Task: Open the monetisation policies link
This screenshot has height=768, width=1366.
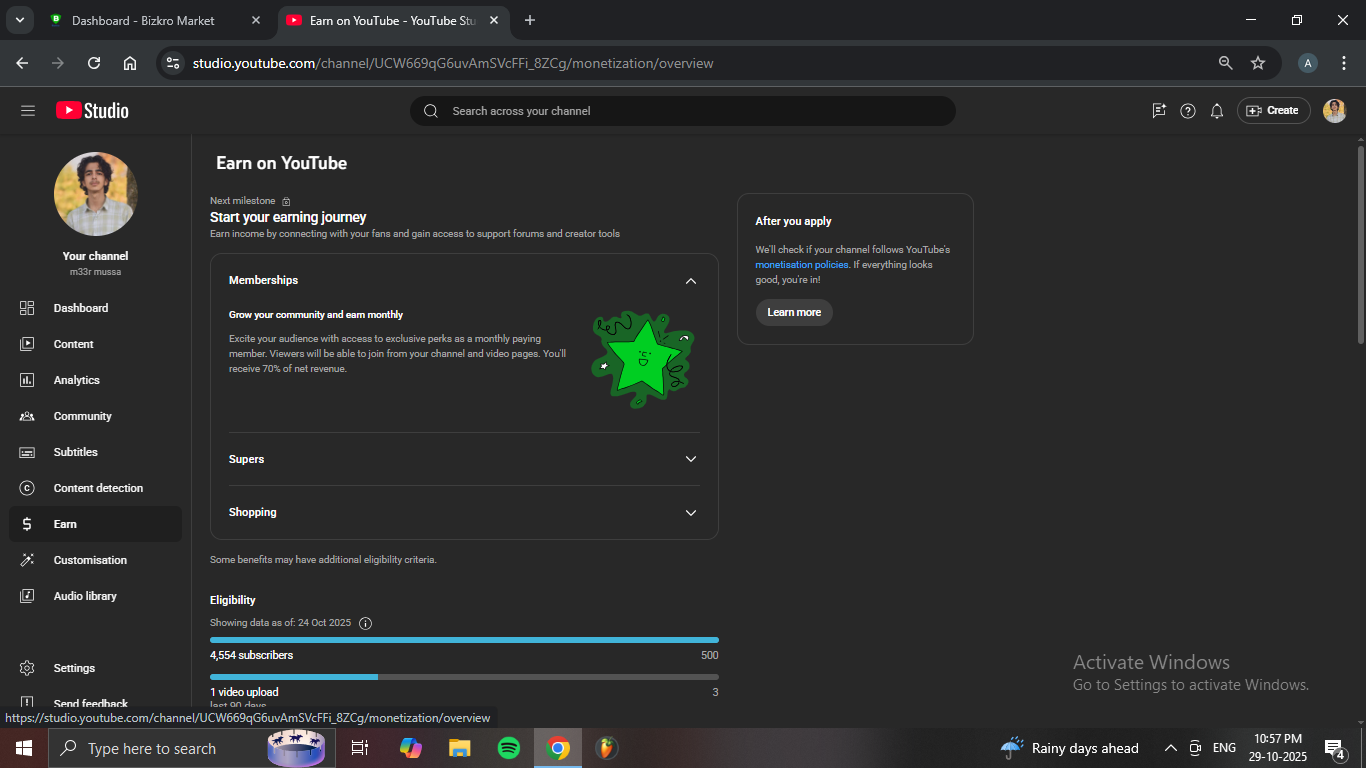Action: (801, 265)
